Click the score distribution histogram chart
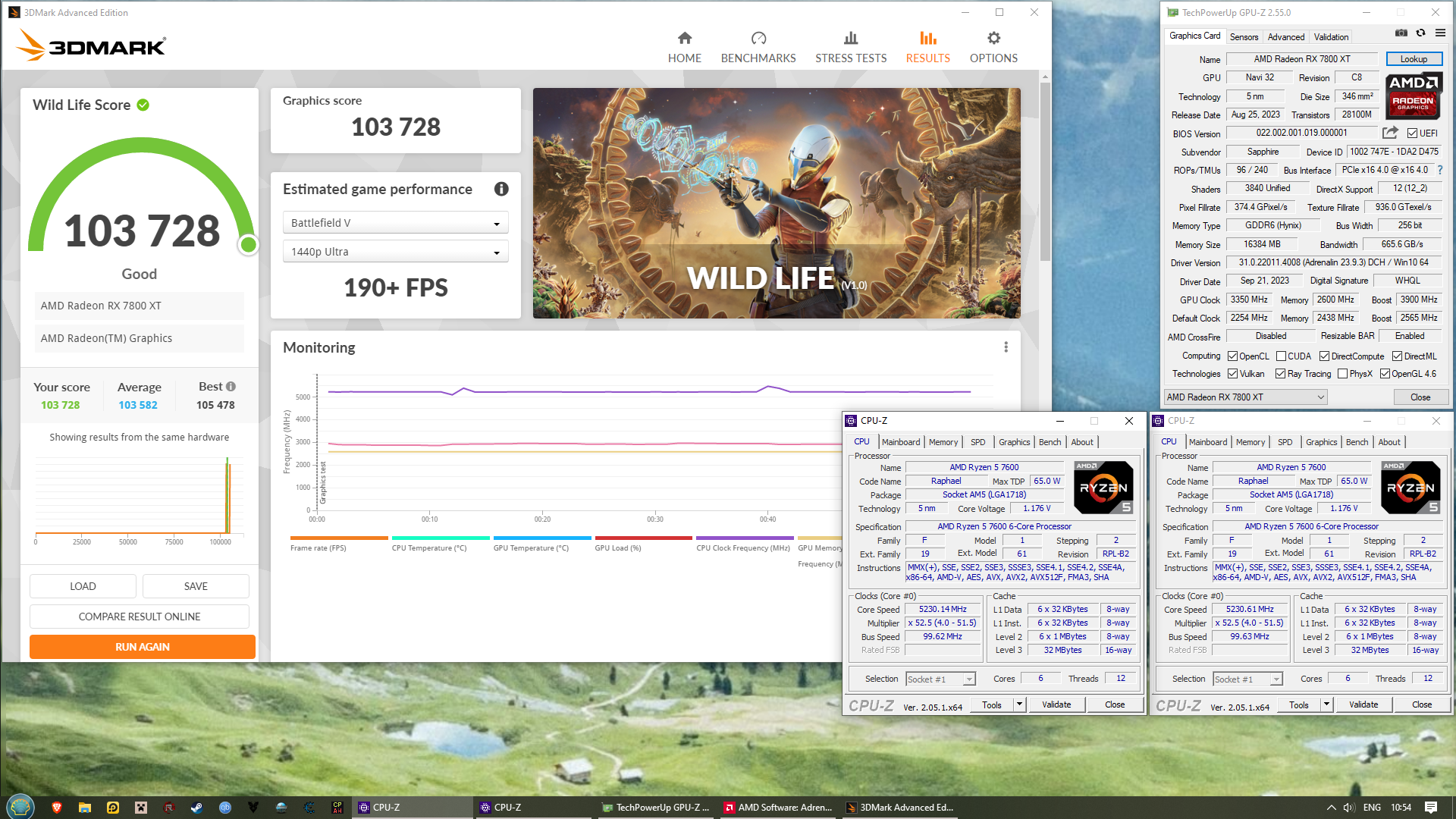This screenshot has height=819, width=1456. tap(139, 496)
